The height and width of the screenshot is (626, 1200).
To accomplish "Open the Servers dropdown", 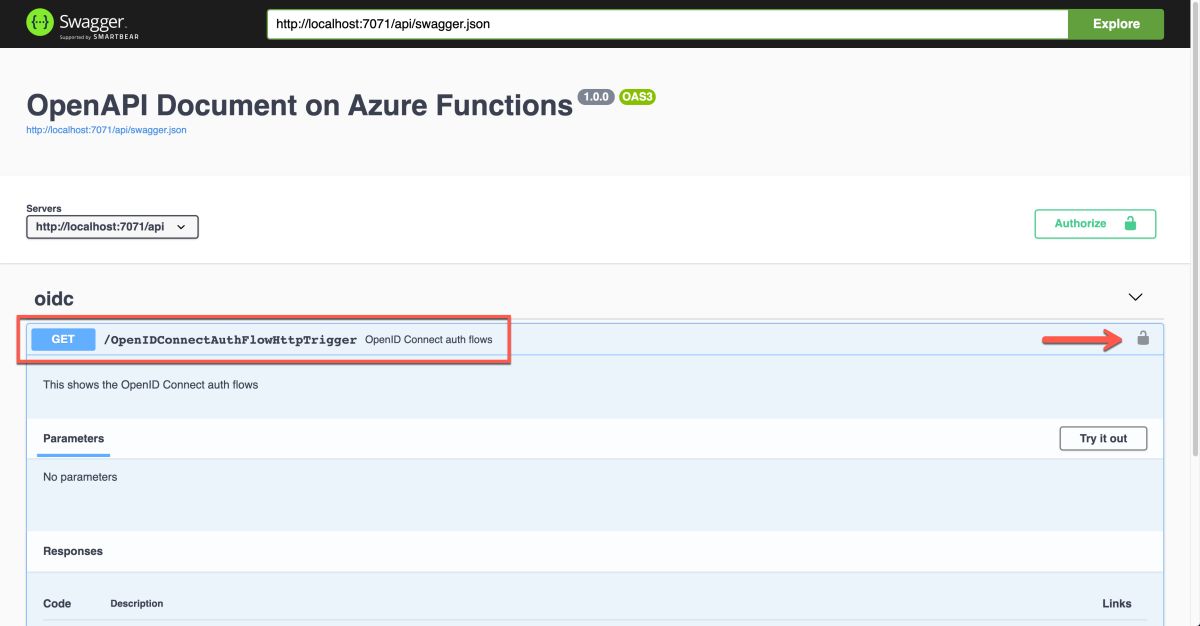I will tap(112, 227).
